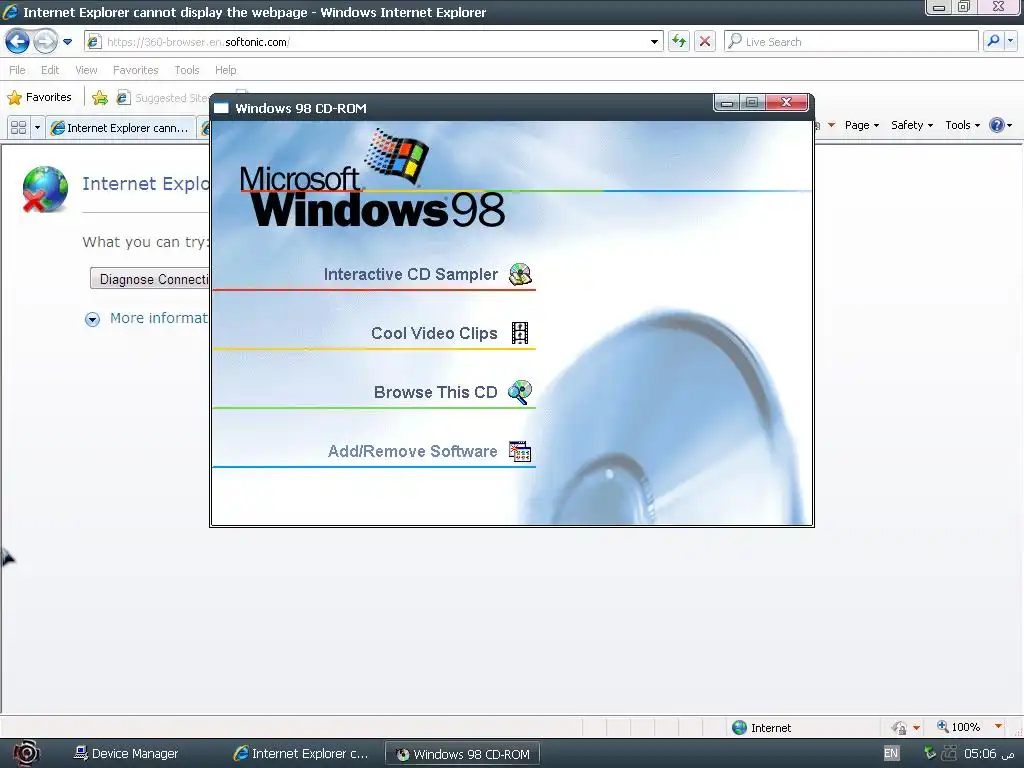Open the Suggested Sites link

click(163, 98)
